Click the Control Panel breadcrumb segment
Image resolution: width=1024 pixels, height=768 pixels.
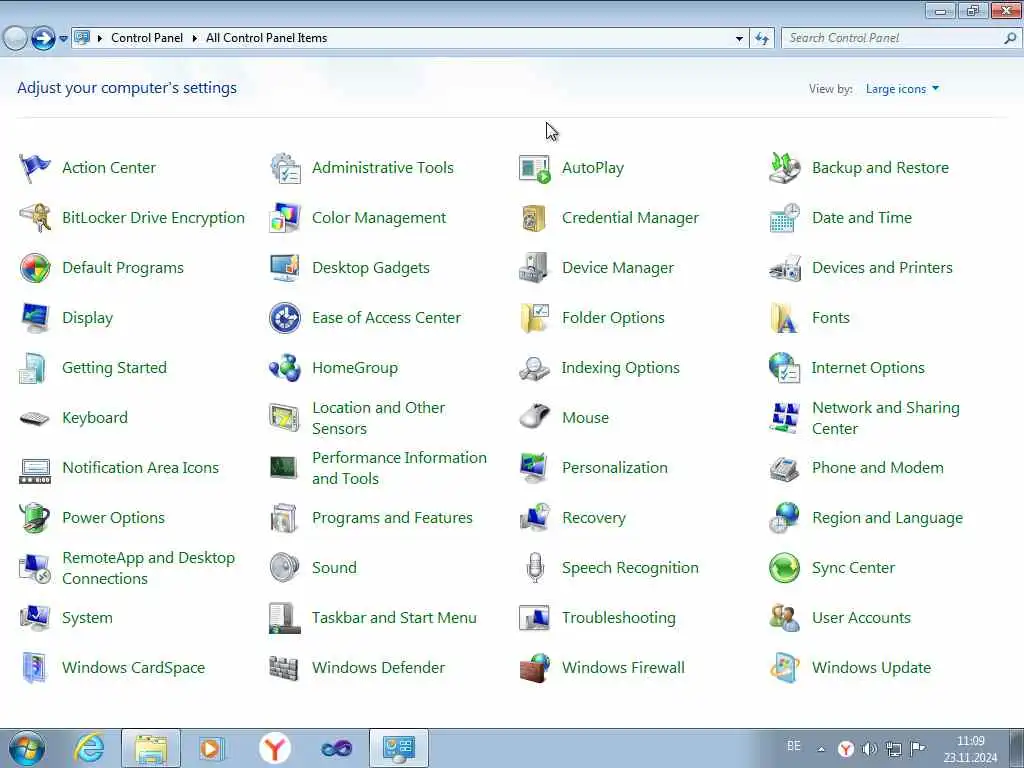[147, 38]
